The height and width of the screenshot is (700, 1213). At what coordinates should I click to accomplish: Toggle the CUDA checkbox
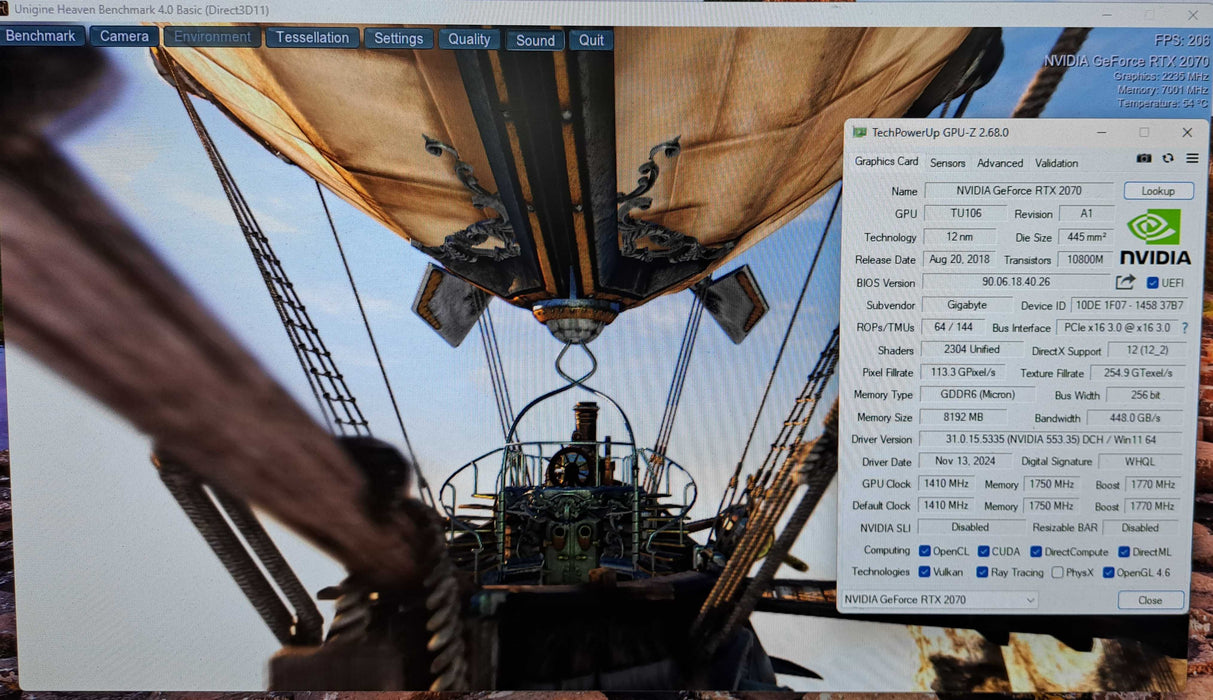[x=984, y=551]
